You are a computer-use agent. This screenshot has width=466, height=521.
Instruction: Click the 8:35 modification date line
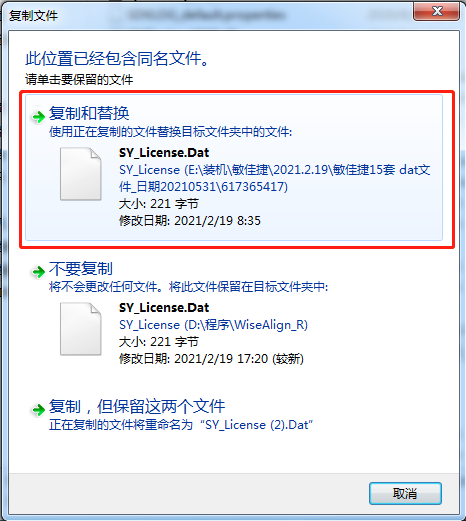tap(190, 221)
